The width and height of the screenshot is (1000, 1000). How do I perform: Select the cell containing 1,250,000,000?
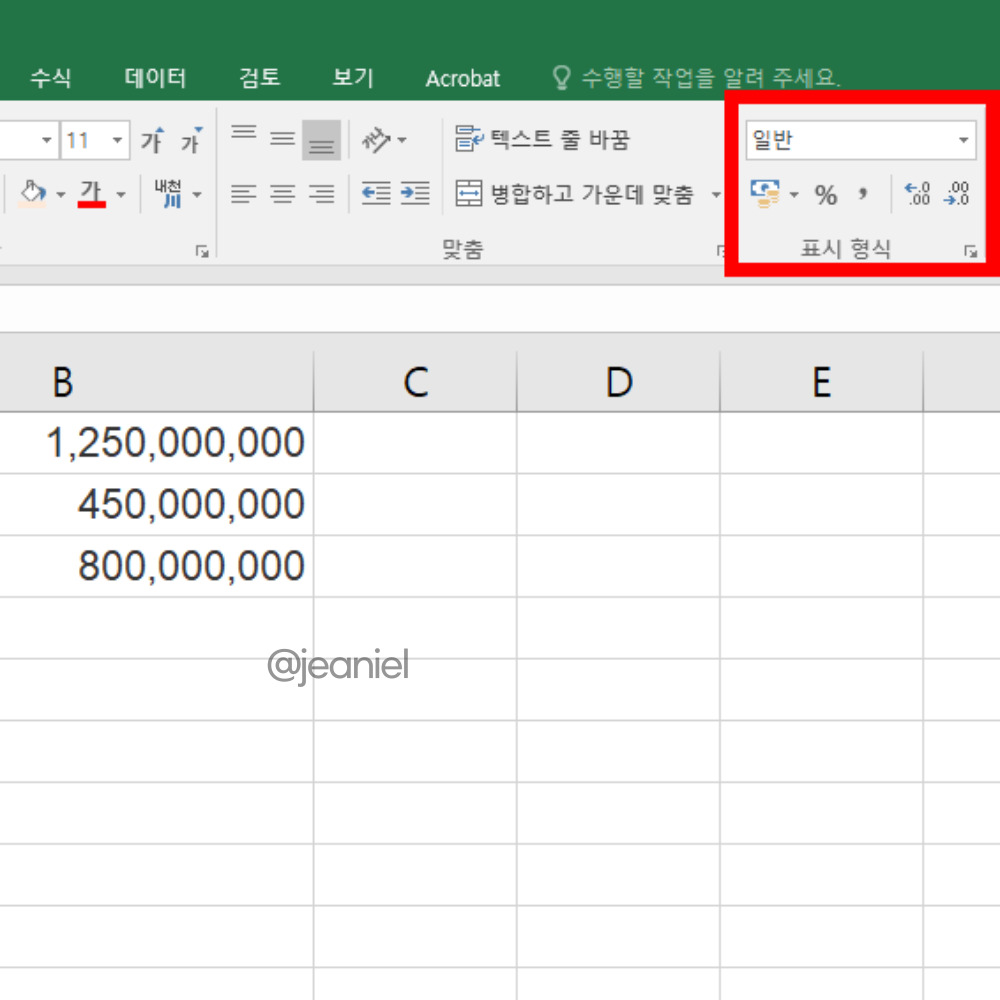click(156, 443)
